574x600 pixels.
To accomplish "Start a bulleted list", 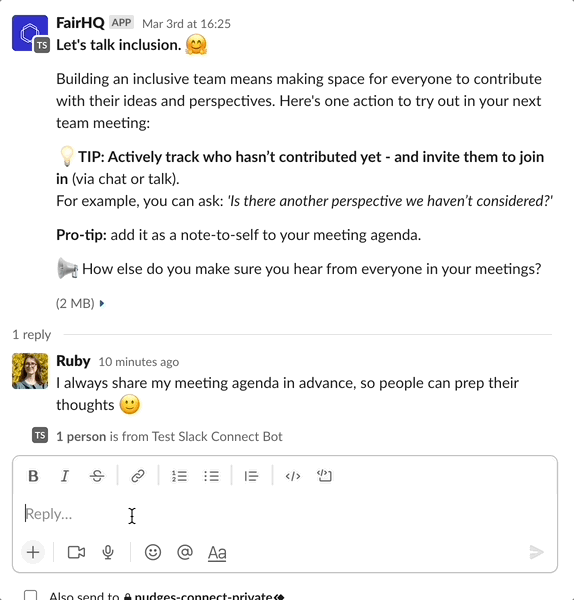I will (211, 476).
